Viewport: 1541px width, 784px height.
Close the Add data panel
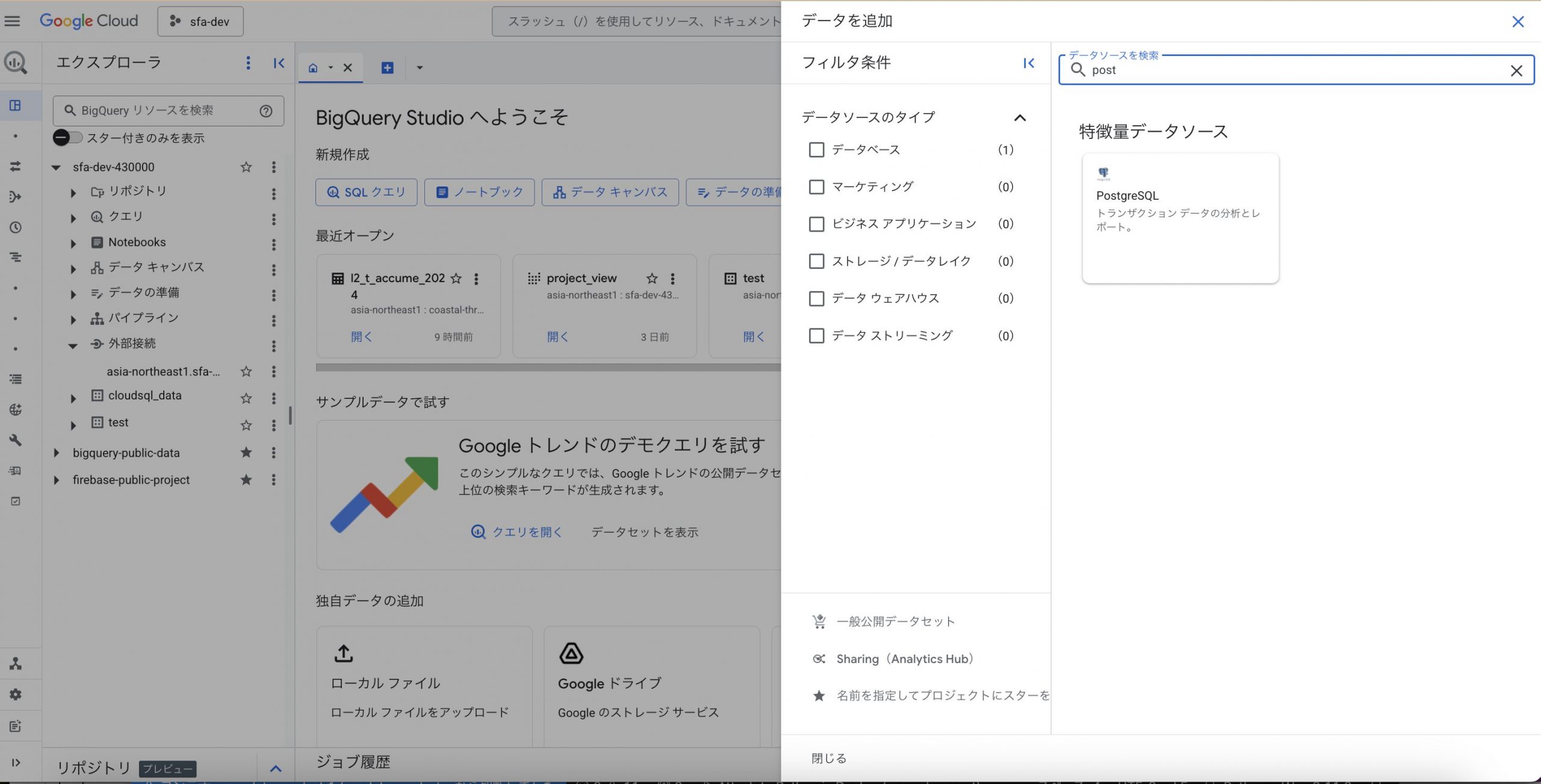coord(1518,22)
